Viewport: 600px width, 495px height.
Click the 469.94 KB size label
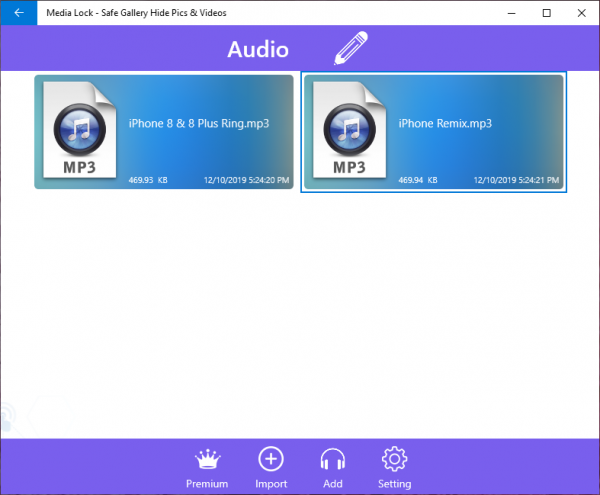pyautogui.click(x=418, y=180)
